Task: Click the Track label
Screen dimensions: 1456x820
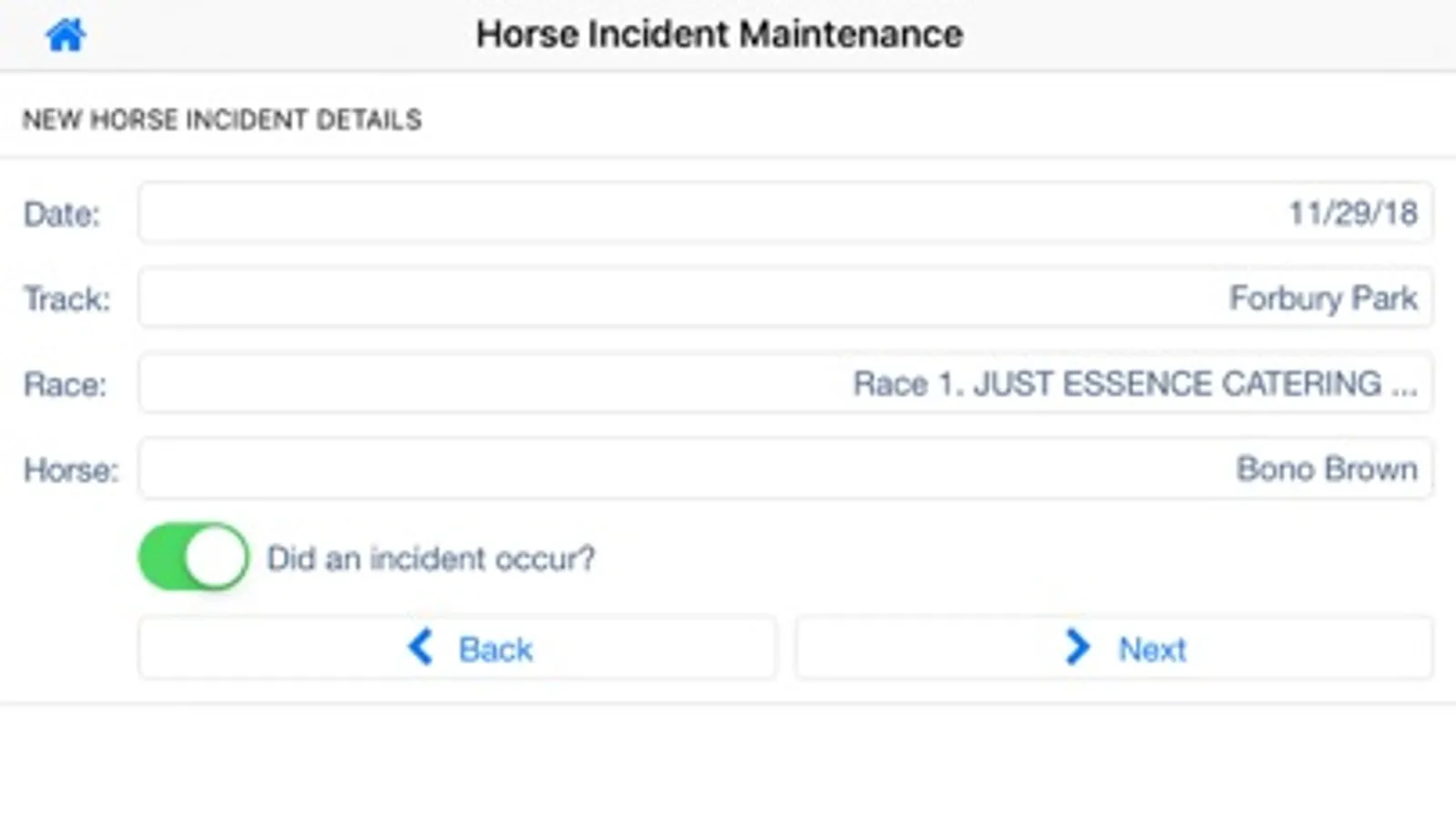Action: pyautogui.click(x=66, y=299)
